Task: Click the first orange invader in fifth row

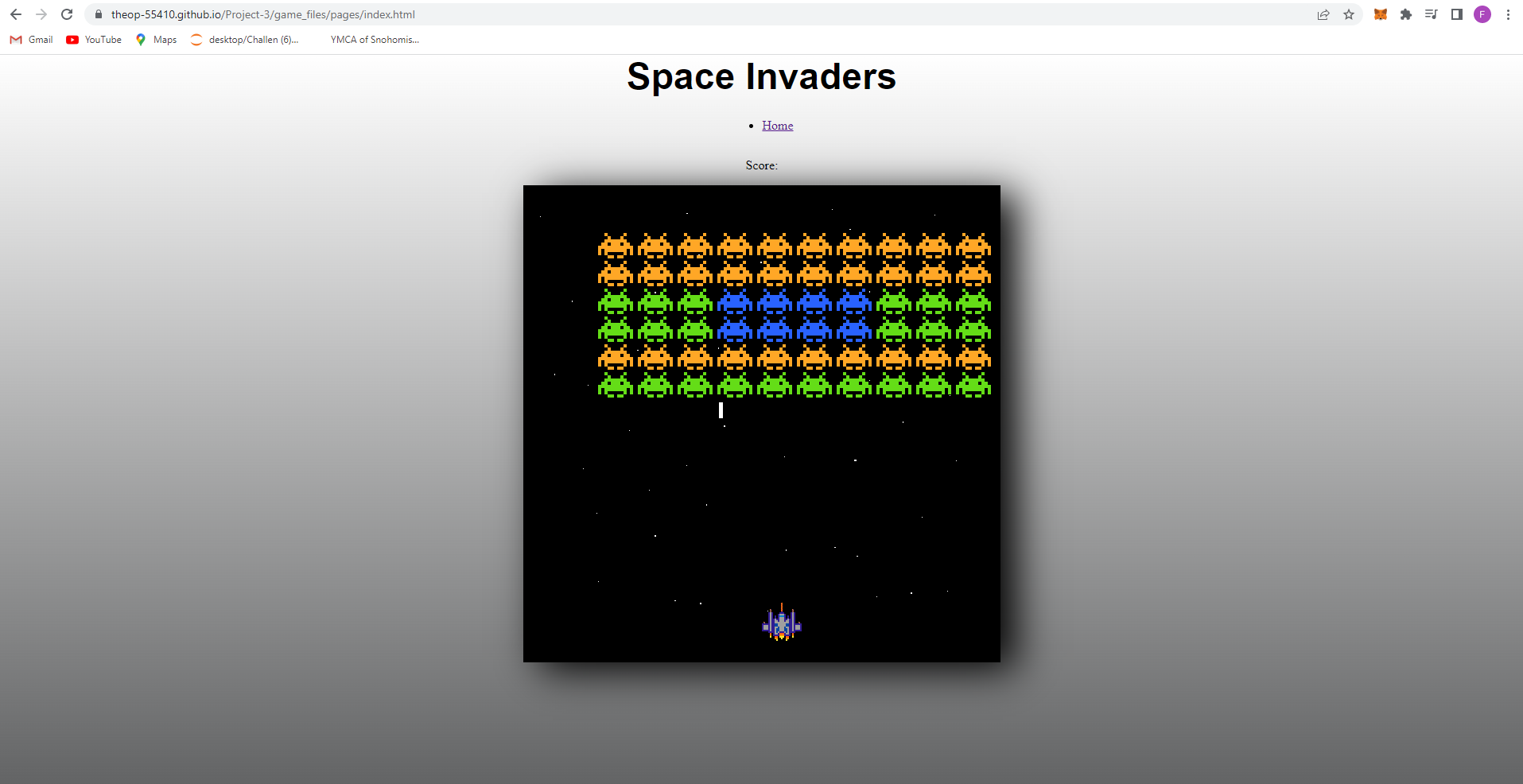Action: (616, 357)
